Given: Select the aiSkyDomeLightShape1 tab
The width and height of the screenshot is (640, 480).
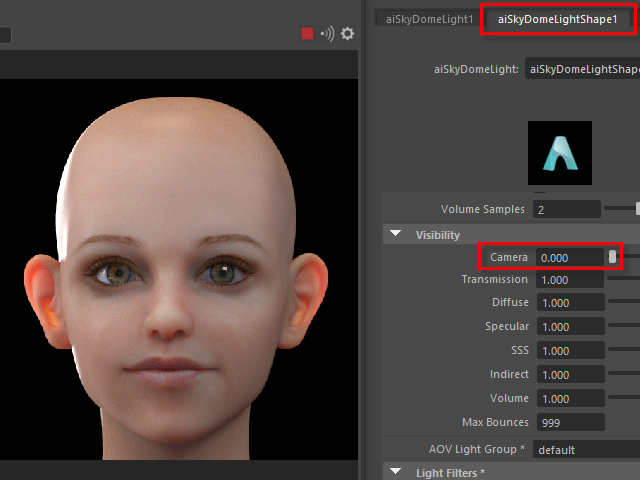Looking at the screenshot, I should [x=557, y=19].
